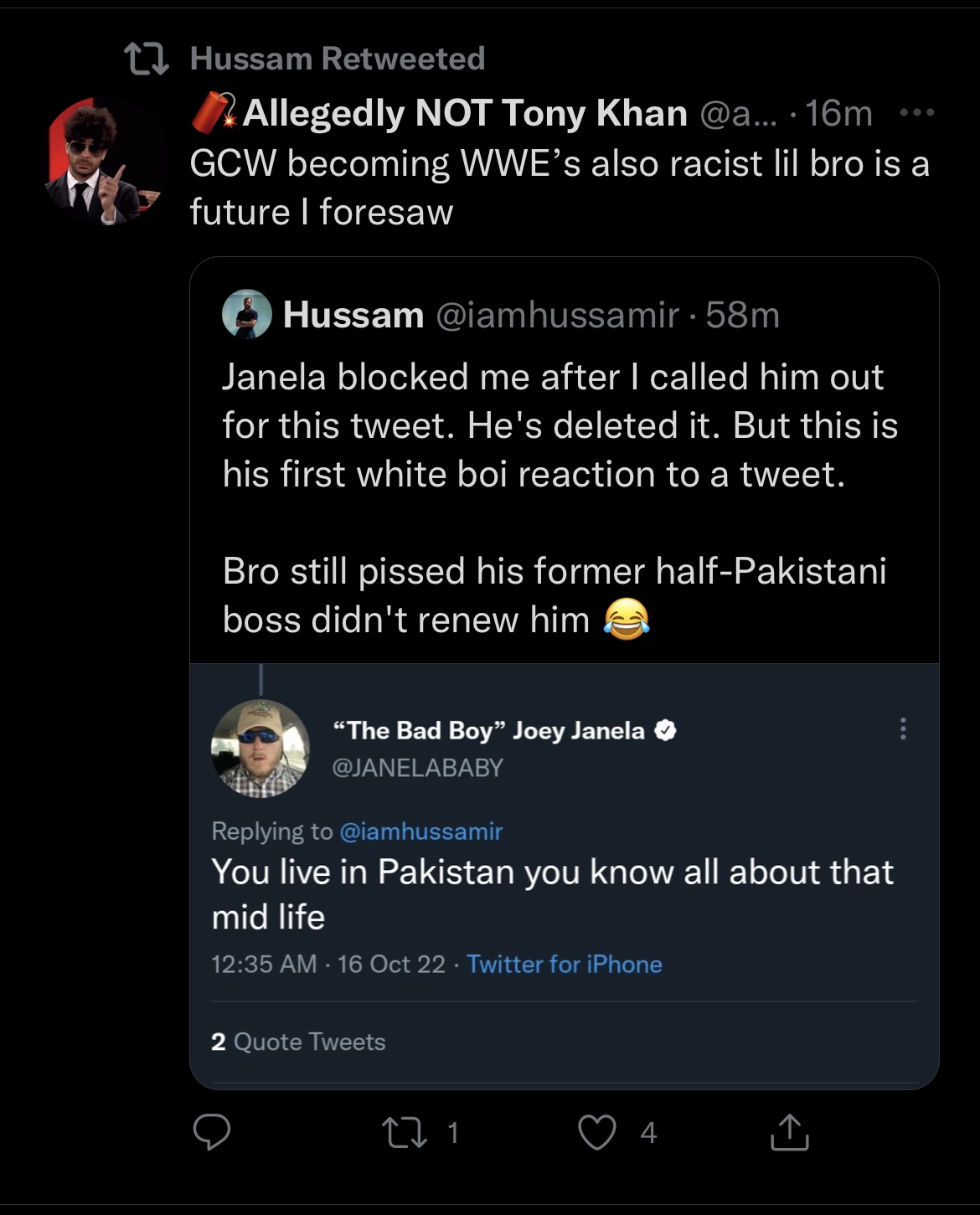Tap the reply speech bubble icon
The height and width of the screenshot is (1215, 980).
212,1132
